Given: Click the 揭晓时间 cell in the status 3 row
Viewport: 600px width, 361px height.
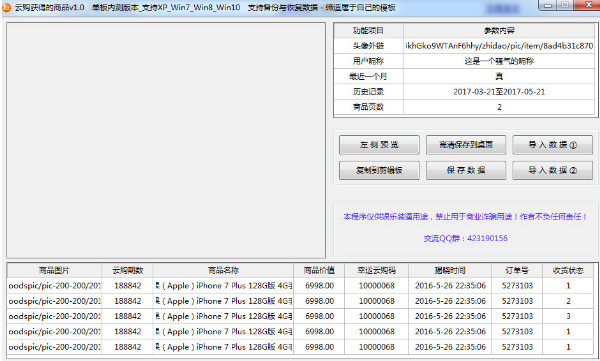Looking at the screenshot, I should (x=450, y=317).
